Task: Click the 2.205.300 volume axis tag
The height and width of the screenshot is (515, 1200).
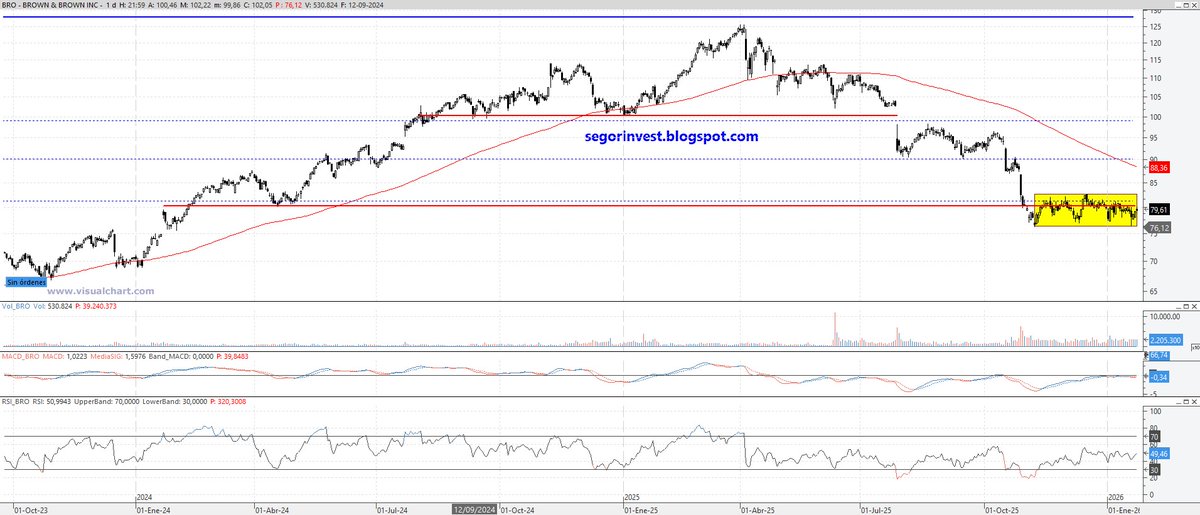Action: pos(1167,341)
